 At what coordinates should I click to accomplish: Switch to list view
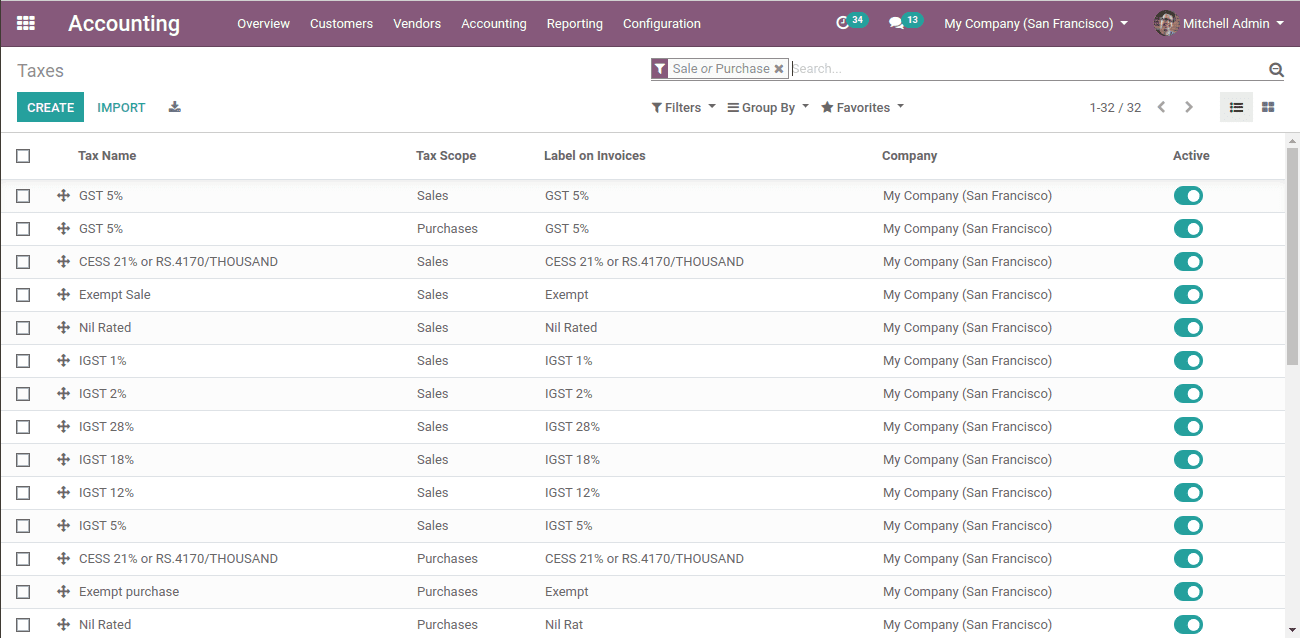pyautogui.click(x=1236, y=107)
